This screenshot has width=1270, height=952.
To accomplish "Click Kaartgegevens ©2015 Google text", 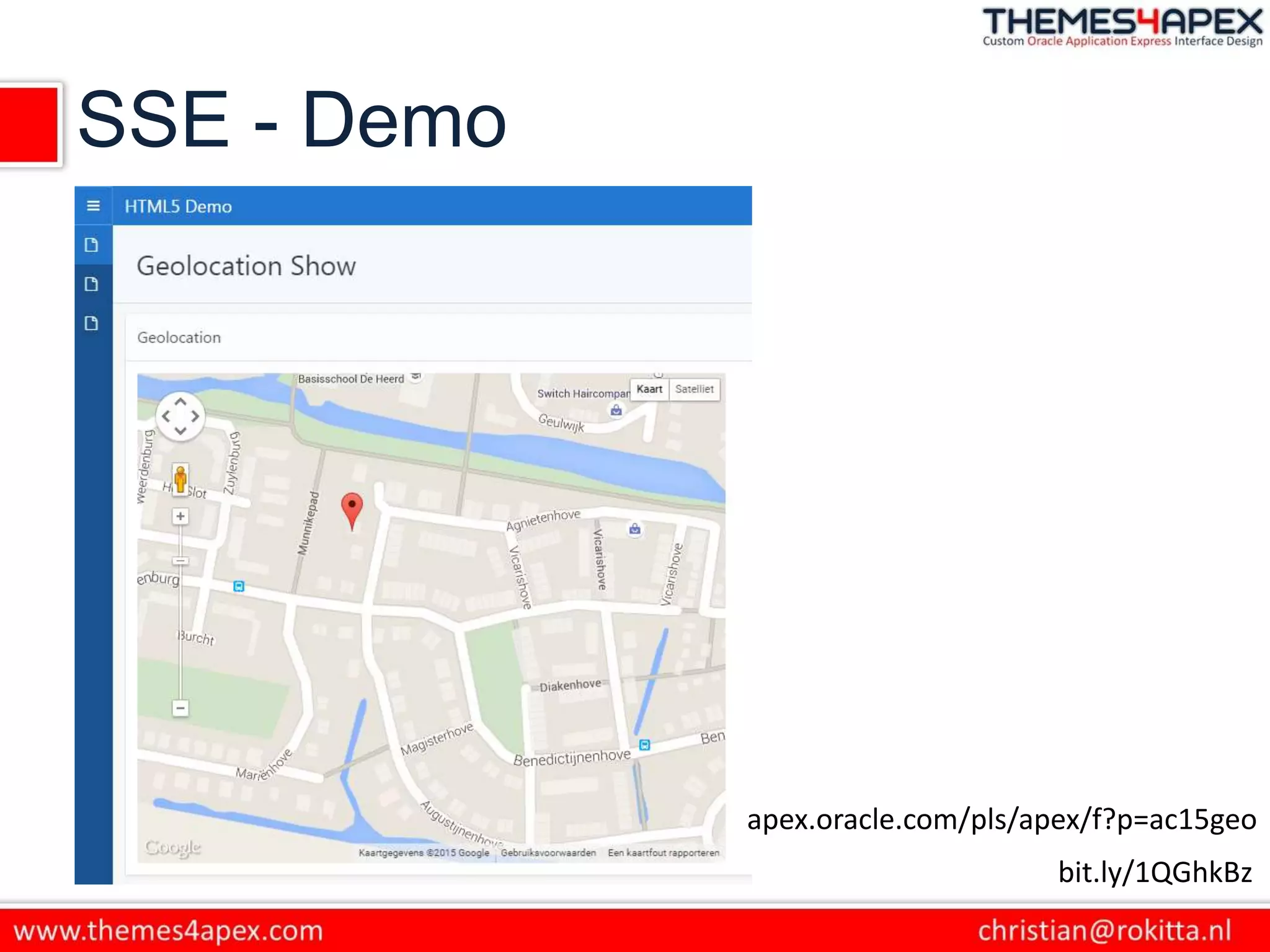I will [424, 853].
